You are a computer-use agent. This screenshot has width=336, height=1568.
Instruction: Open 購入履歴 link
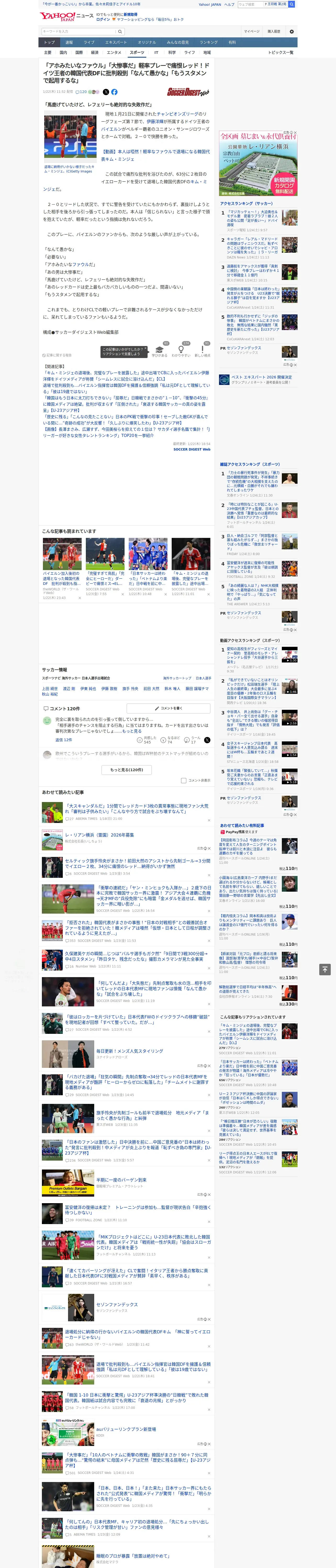274,31
